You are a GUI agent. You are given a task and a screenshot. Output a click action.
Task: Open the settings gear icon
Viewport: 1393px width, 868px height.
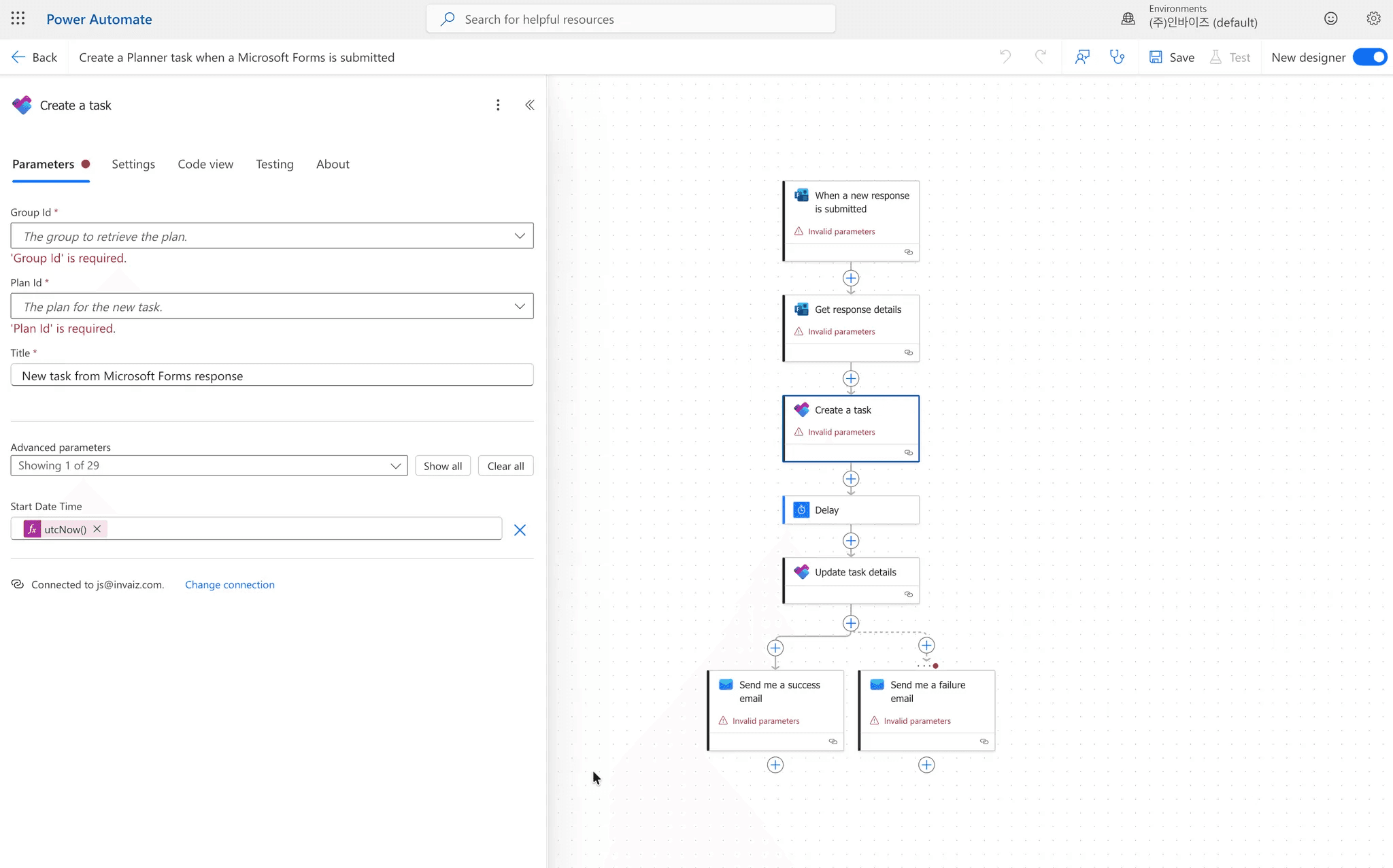(x=1373, y=19)
